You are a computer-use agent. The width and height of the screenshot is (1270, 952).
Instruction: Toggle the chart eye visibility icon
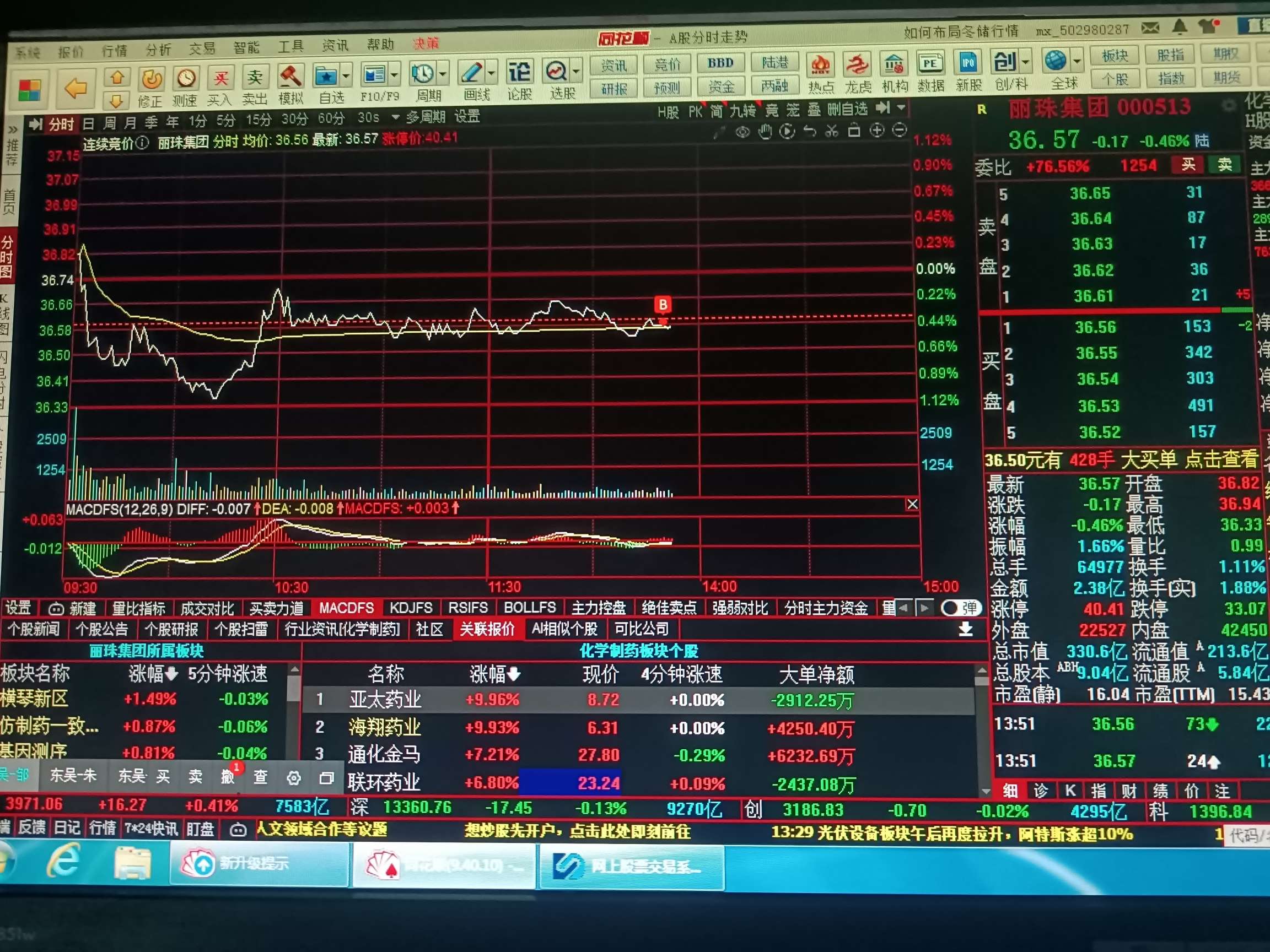click(742, 133)
